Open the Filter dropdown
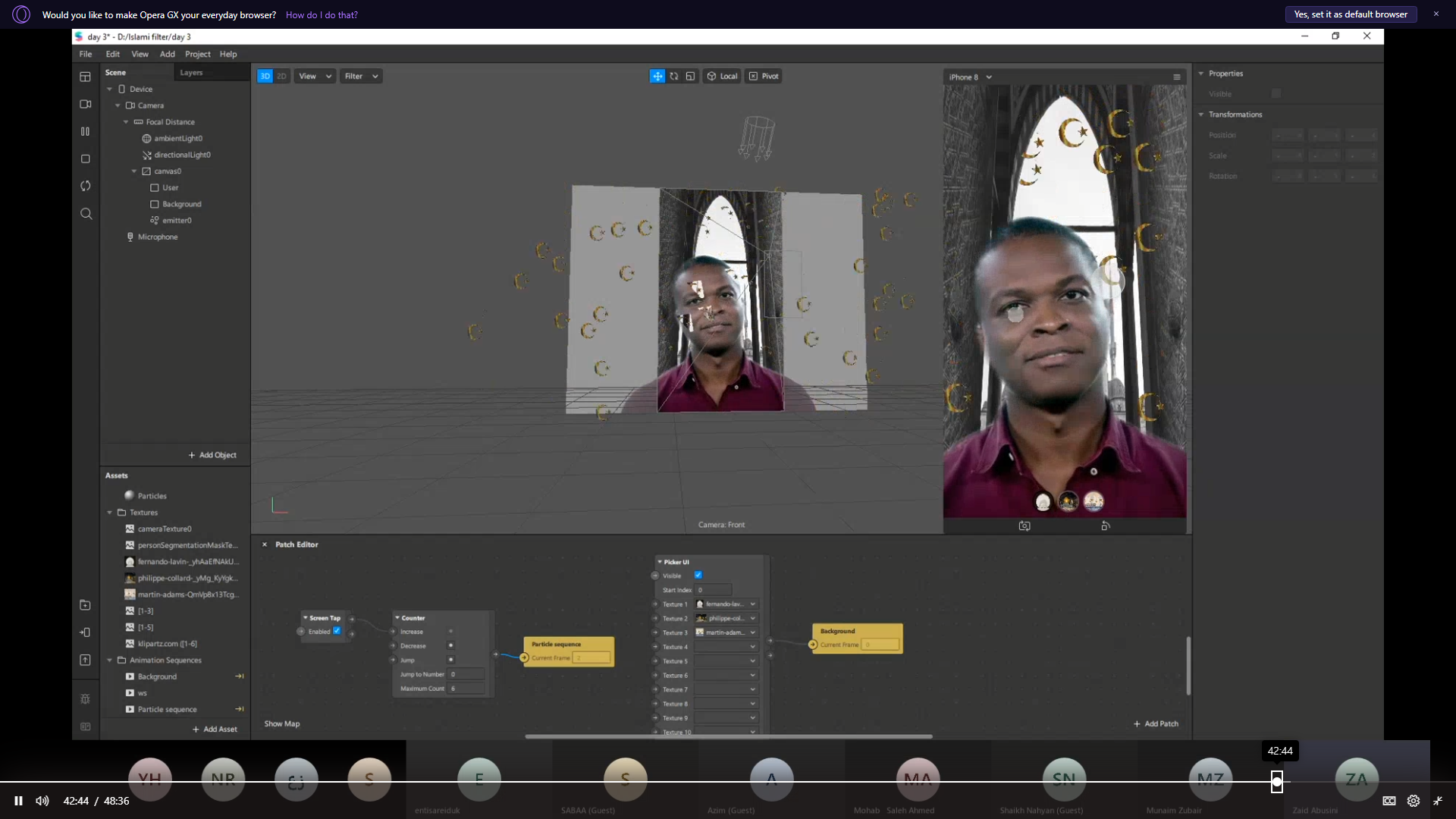The width and height of the screenshot is (1456, 819). coord(361,76)
